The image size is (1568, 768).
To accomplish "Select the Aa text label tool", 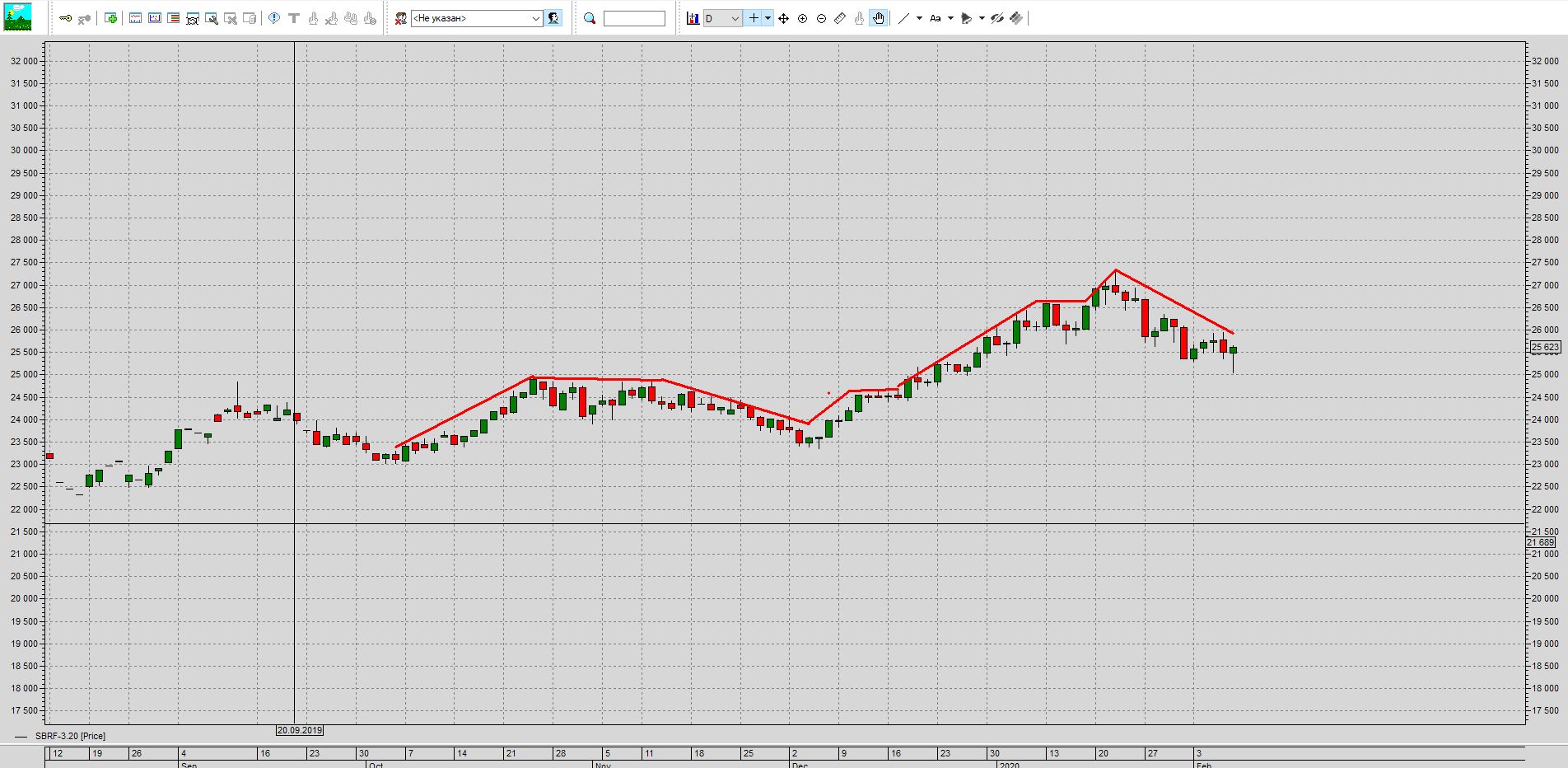I will [x=936, y=18].
